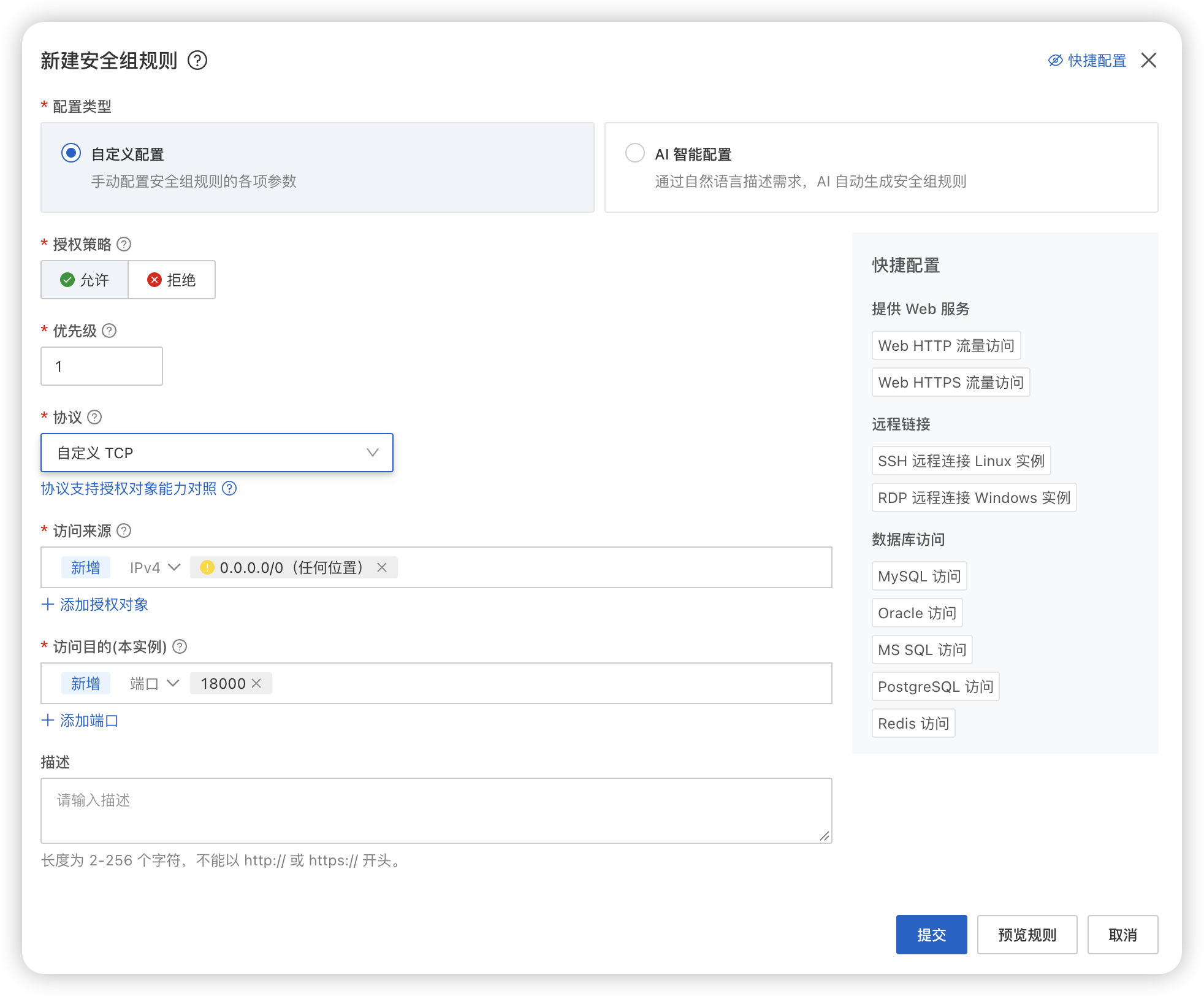The image size is (1204, 996).
Task: Close the dialog with the X icon
Action: (x=1149, y=60)
